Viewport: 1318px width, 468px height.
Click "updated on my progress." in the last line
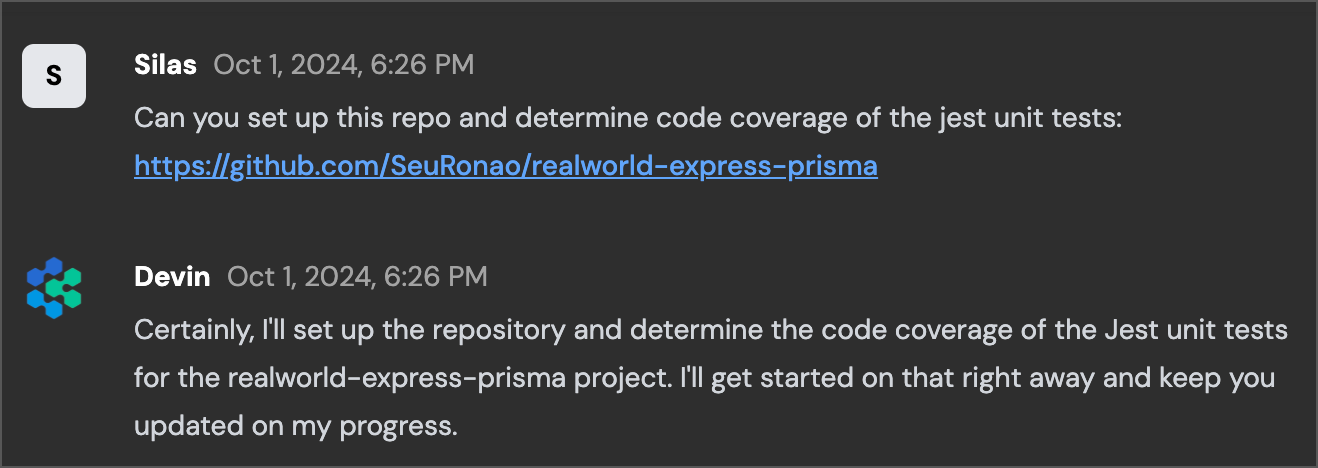pyautogui.click(x=296, y=427)
